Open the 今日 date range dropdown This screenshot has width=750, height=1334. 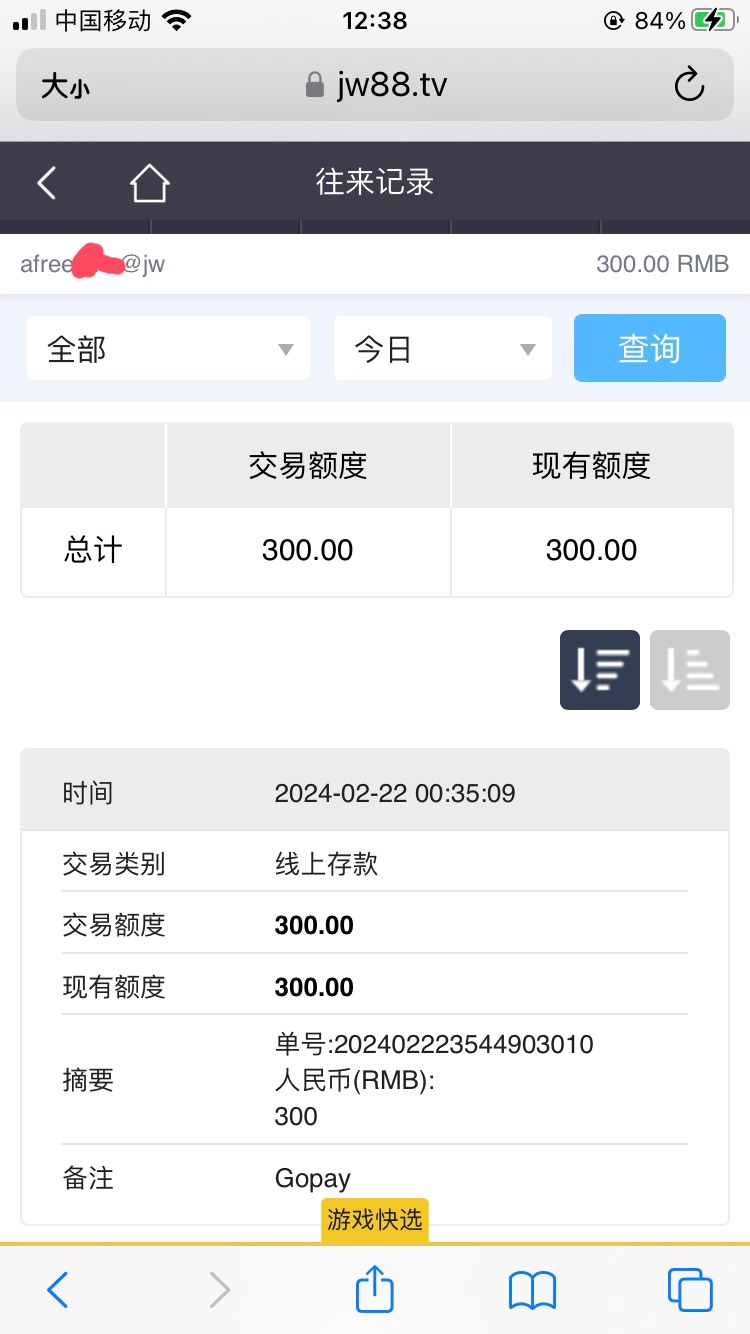(x=442, y=349)
